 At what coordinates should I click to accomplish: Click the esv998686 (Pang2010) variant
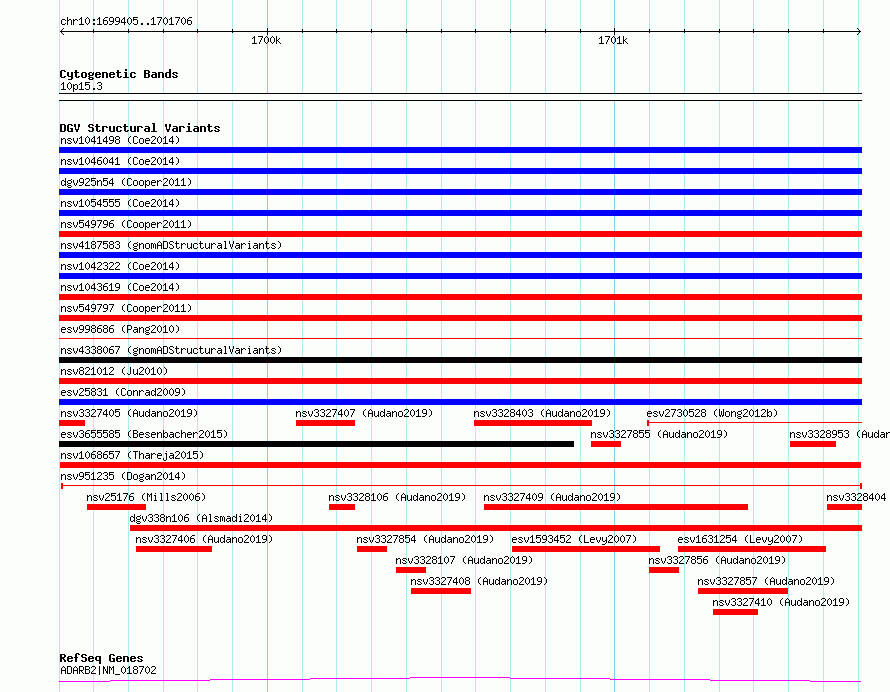(120, 329)
